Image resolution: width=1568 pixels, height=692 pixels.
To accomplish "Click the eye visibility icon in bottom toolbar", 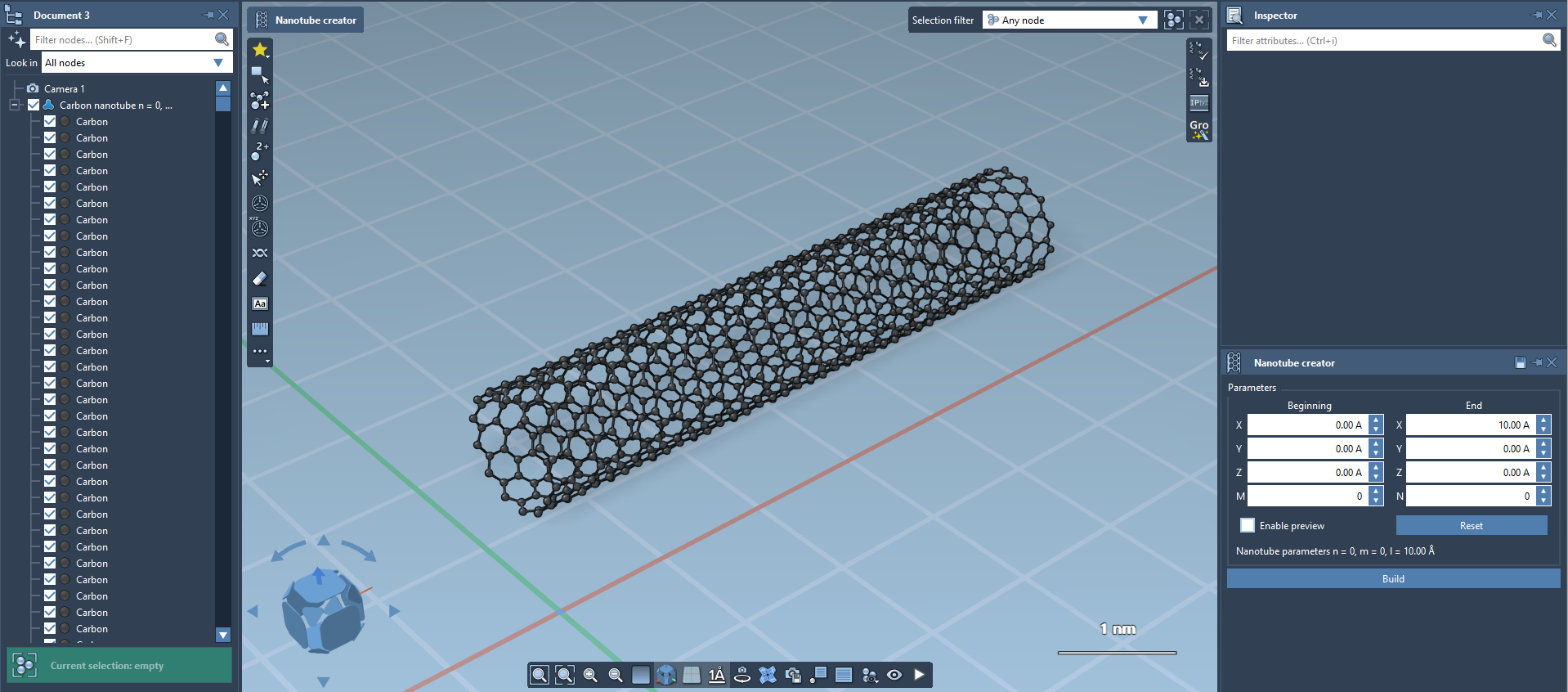I will pos(894,675).
